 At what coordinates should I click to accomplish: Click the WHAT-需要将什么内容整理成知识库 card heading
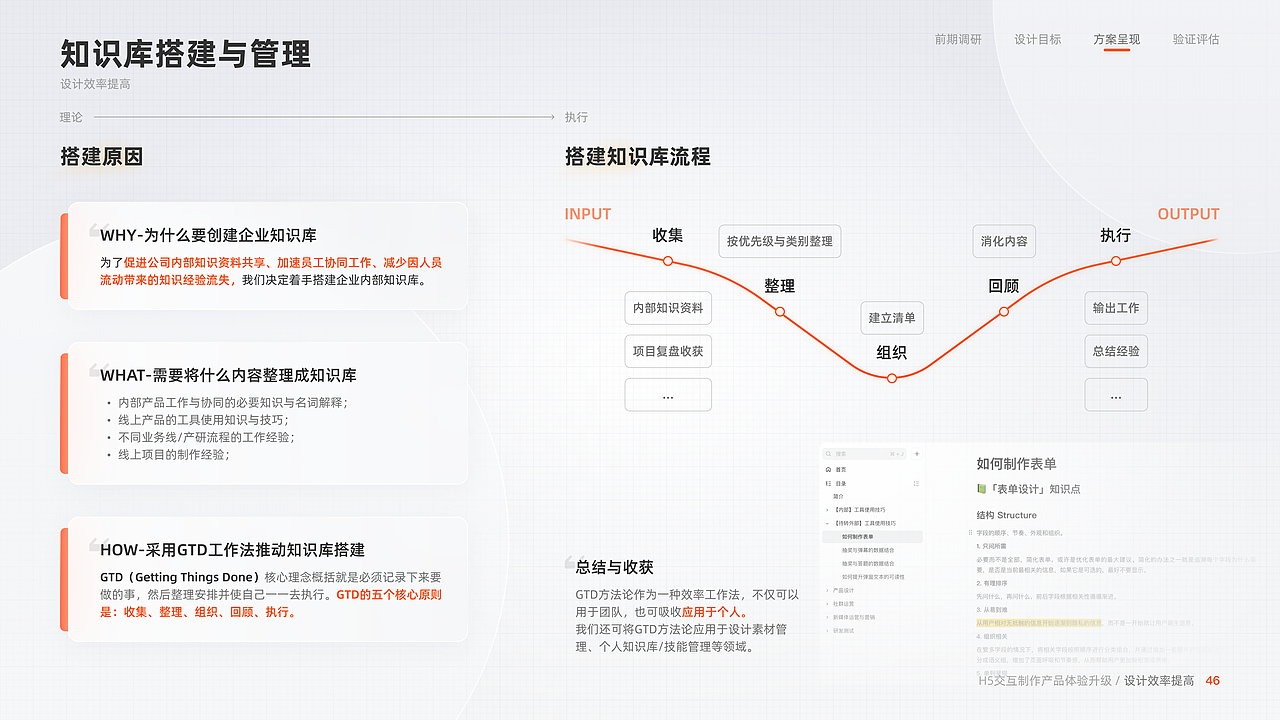(228, 376)
